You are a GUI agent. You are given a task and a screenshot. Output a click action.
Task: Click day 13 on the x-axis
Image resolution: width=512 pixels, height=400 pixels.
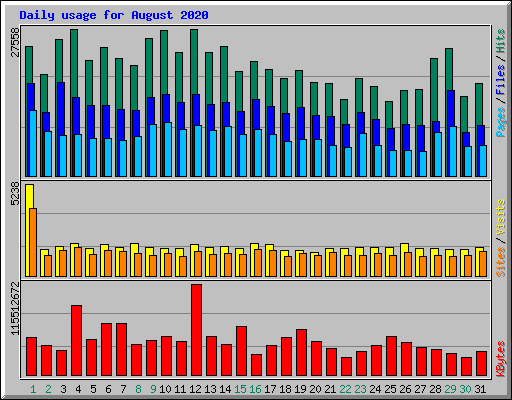click(x=210, y=389)
